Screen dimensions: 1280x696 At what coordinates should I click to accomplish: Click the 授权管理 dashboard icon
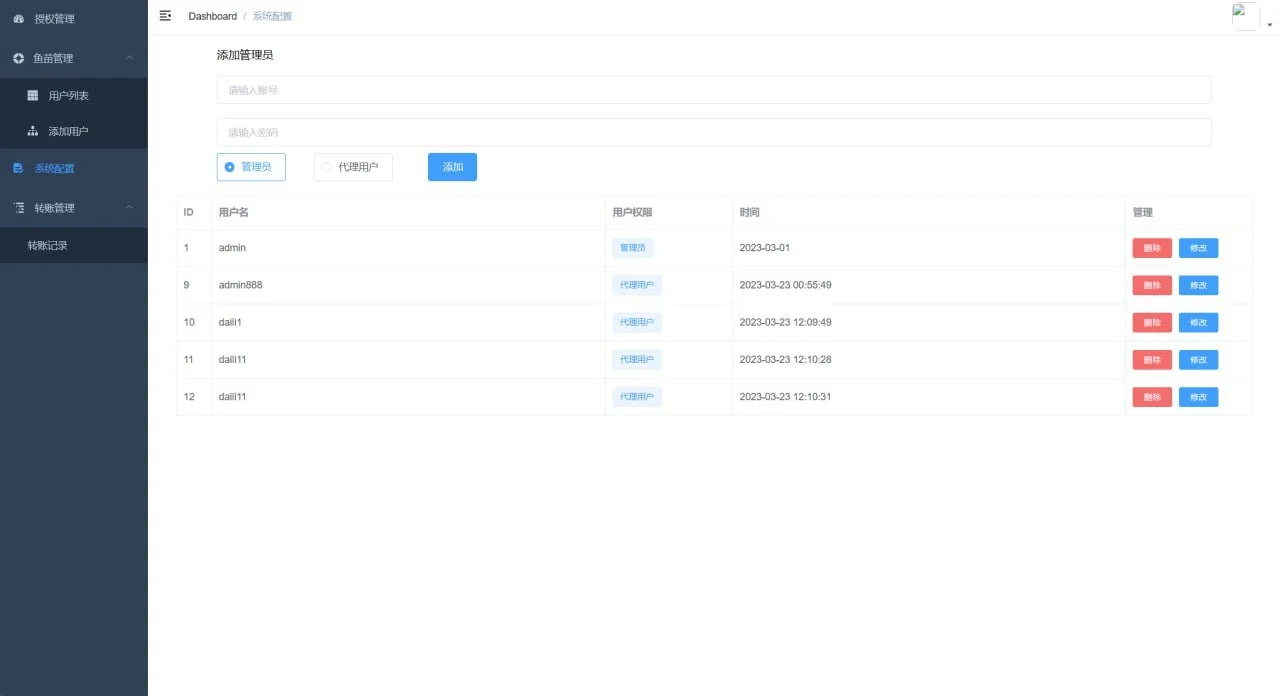point(18,19)
